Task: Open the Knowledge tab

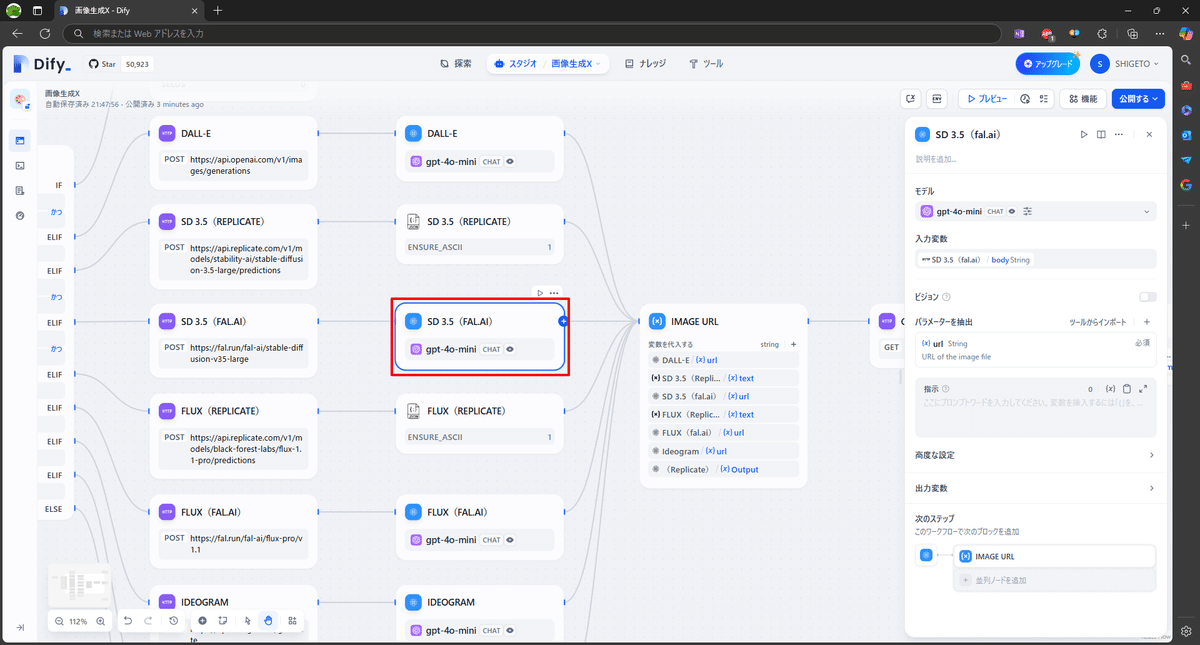Action: [x=646, y=64]
